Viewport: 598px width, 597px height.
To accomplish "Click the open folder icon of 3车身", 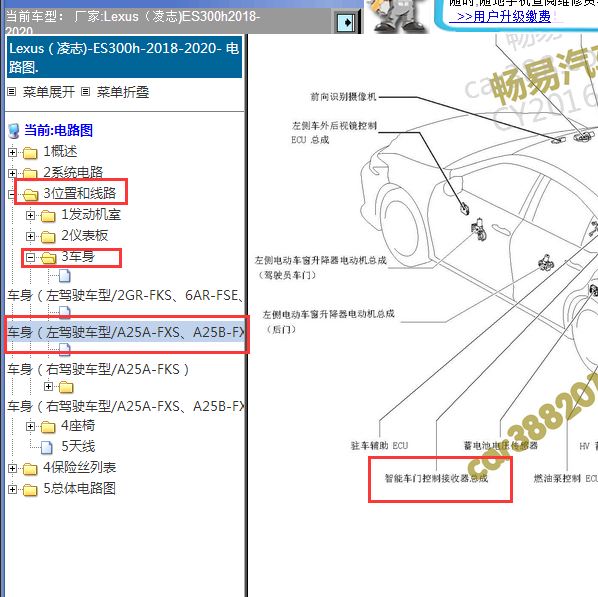I will click(48, 258).
